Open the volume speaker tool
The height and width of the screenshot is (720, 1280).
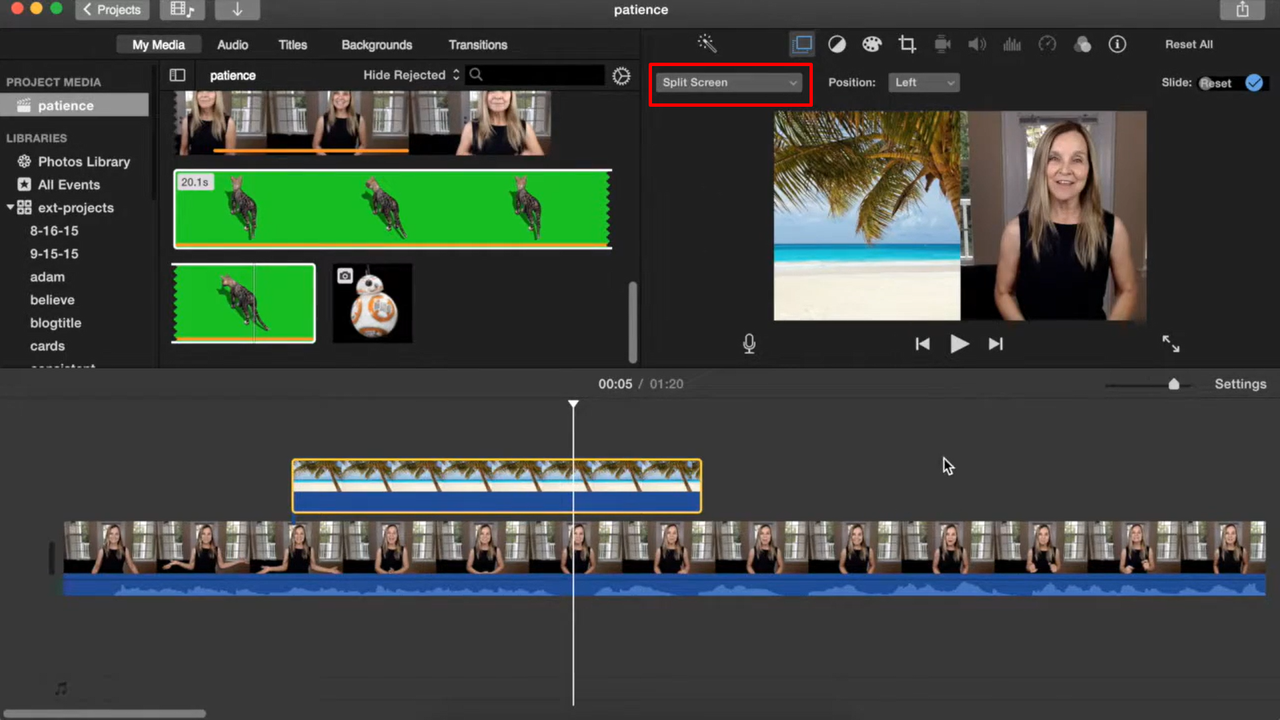click(977, 44)
